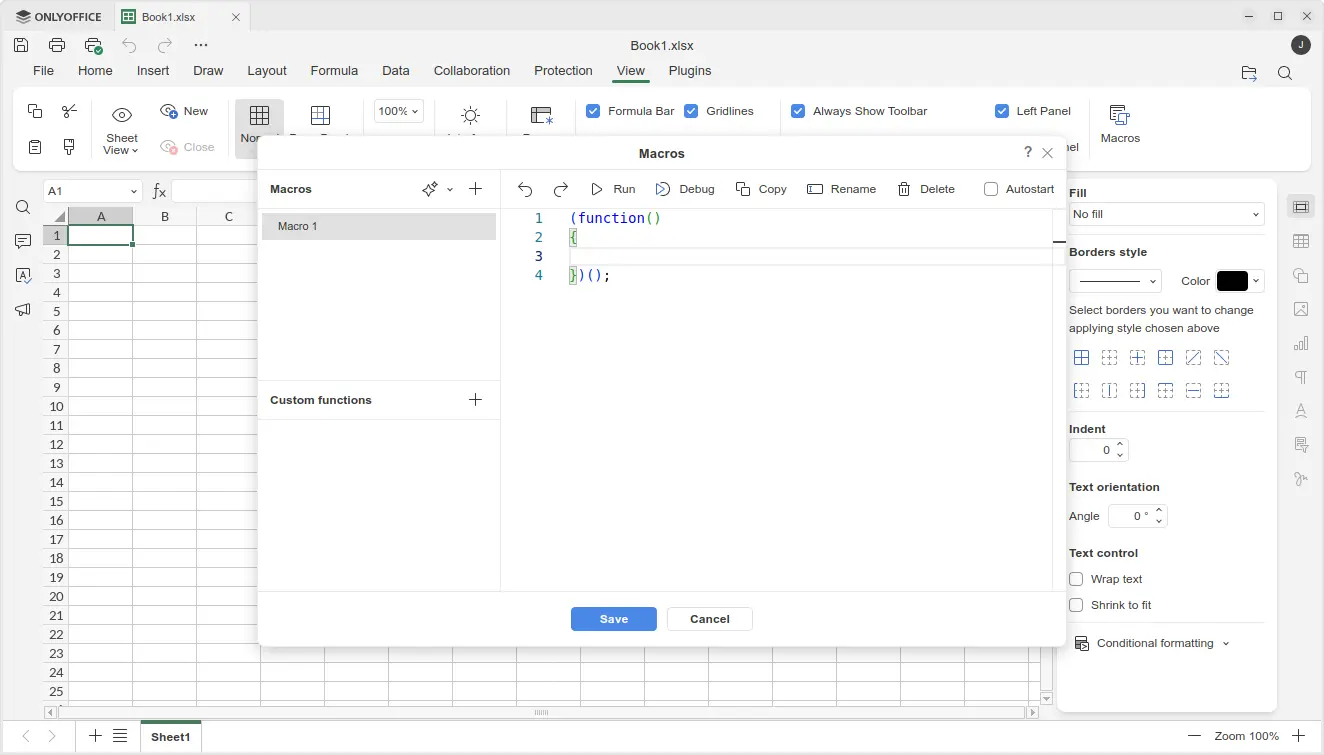Click the Copy icon in the ribbon
Viewport: 1324px width, 755px height.
point(35,111)
